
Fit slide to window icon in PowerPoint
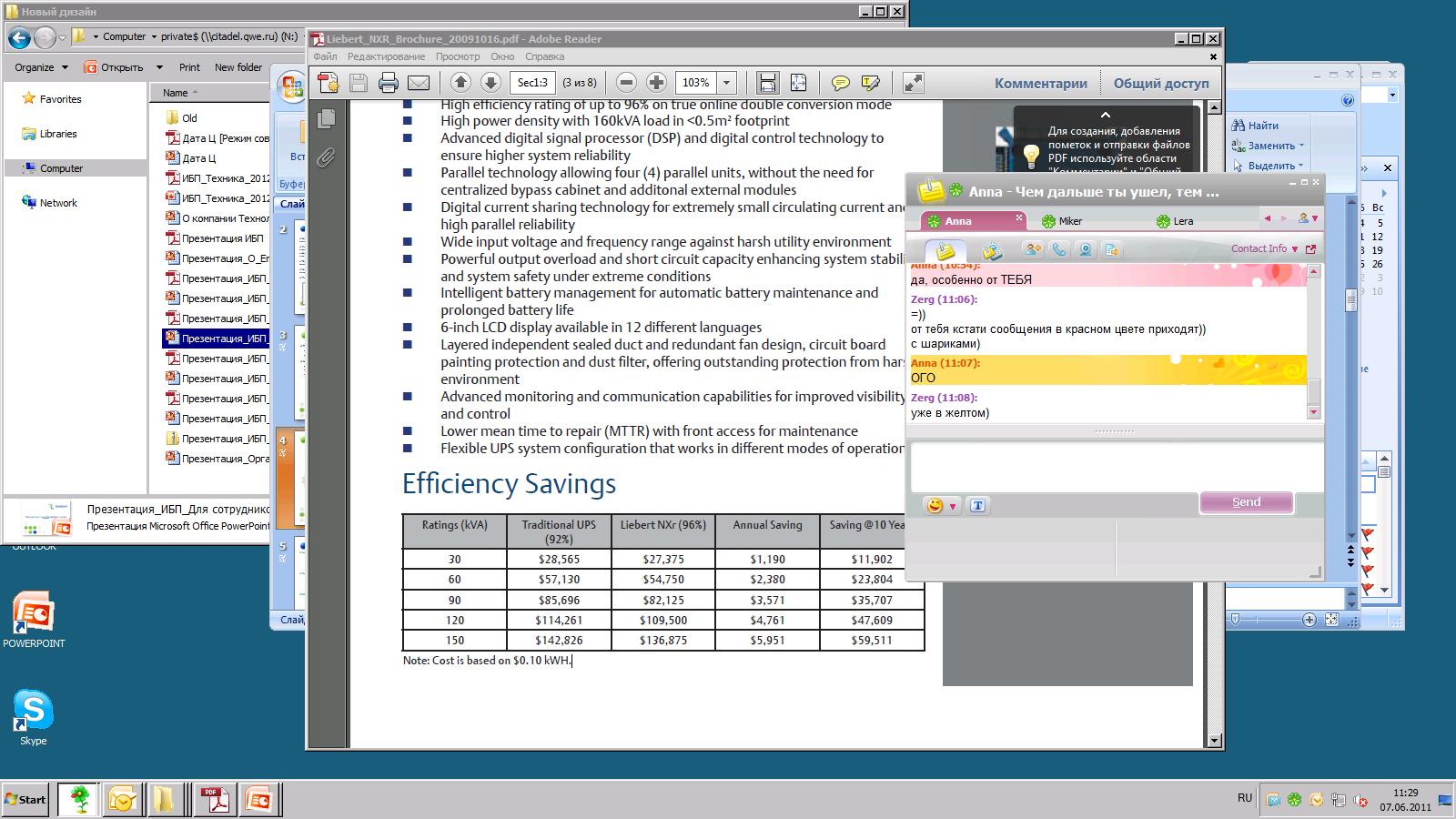pyautogui.click(x=1331, y=620)
